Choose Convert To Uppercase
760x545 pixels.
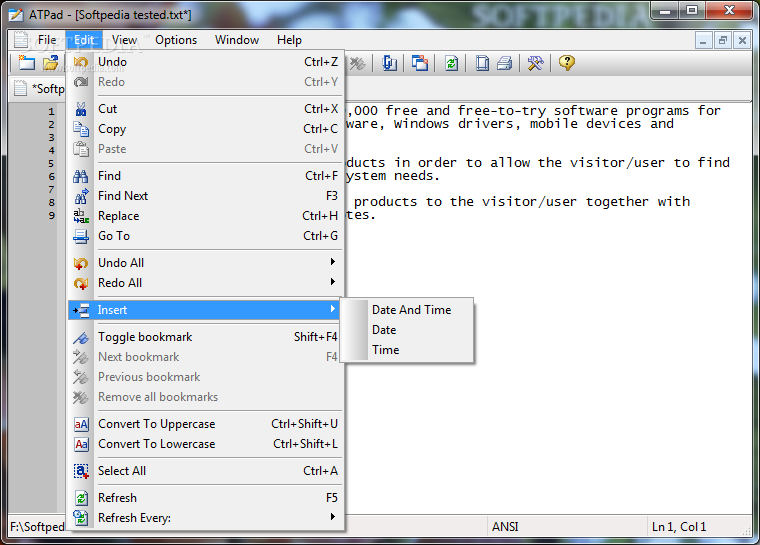tap(206, 424)
